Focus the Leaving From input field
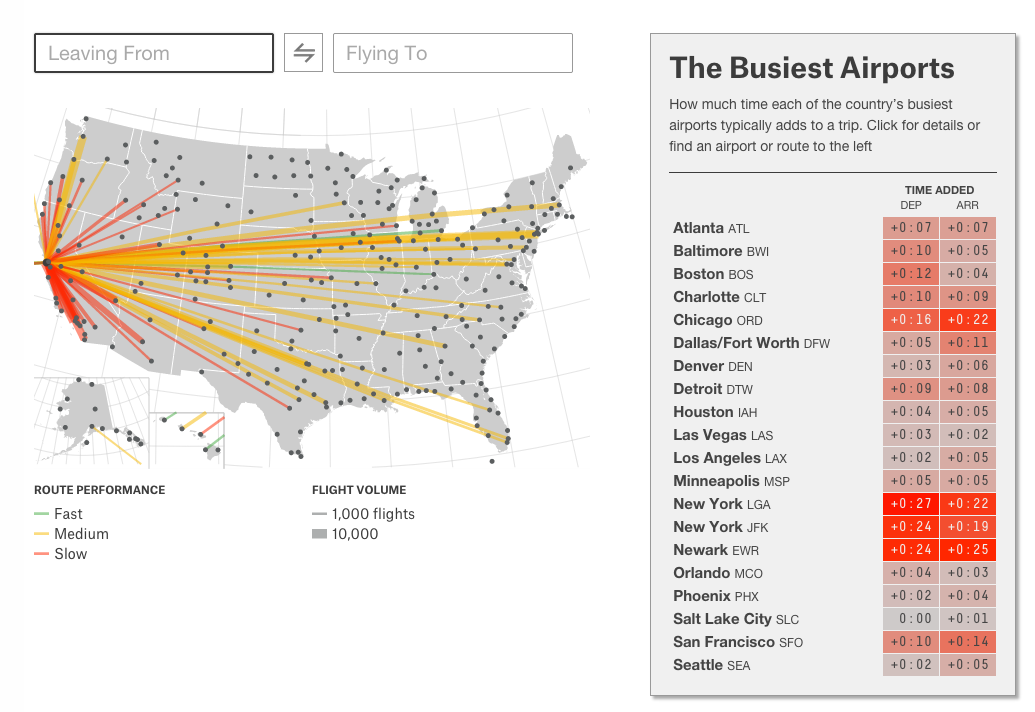The width and height of the screenshot is (1035, 712). 154,53
